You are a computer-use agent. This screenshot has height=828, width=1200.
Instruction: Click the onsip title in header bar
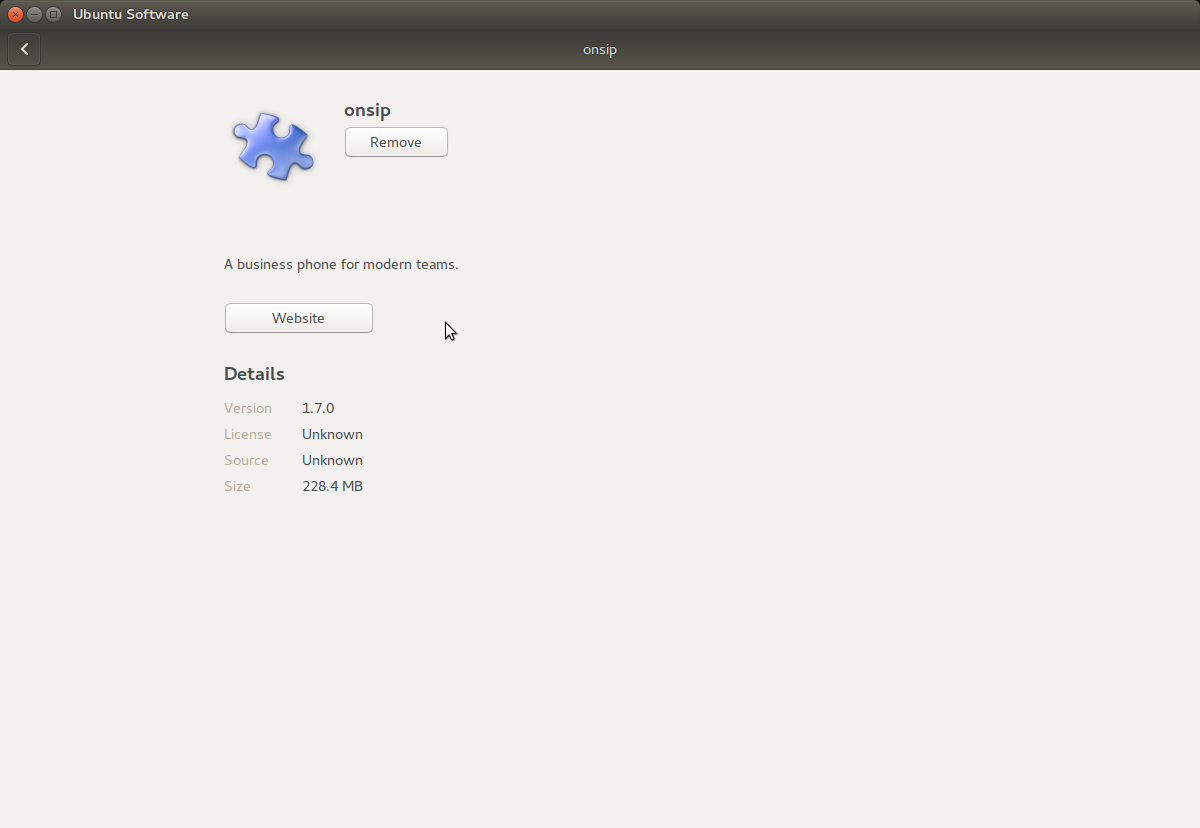click(x=600, y=49)
